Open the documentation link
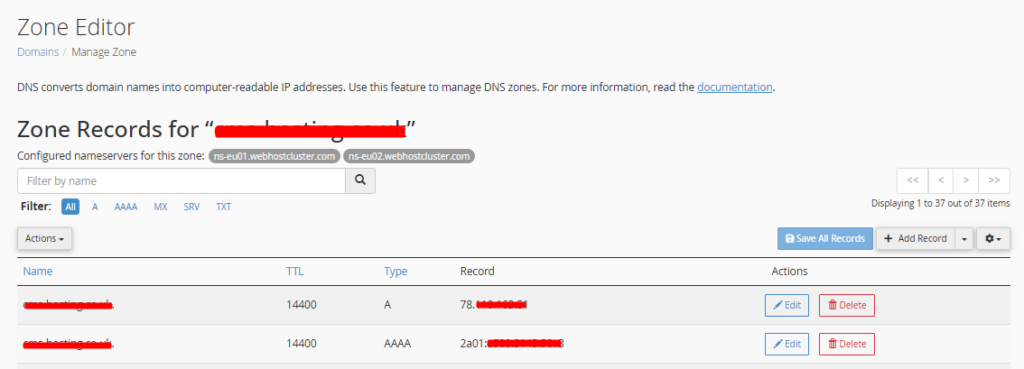 (x=735, y=87)
